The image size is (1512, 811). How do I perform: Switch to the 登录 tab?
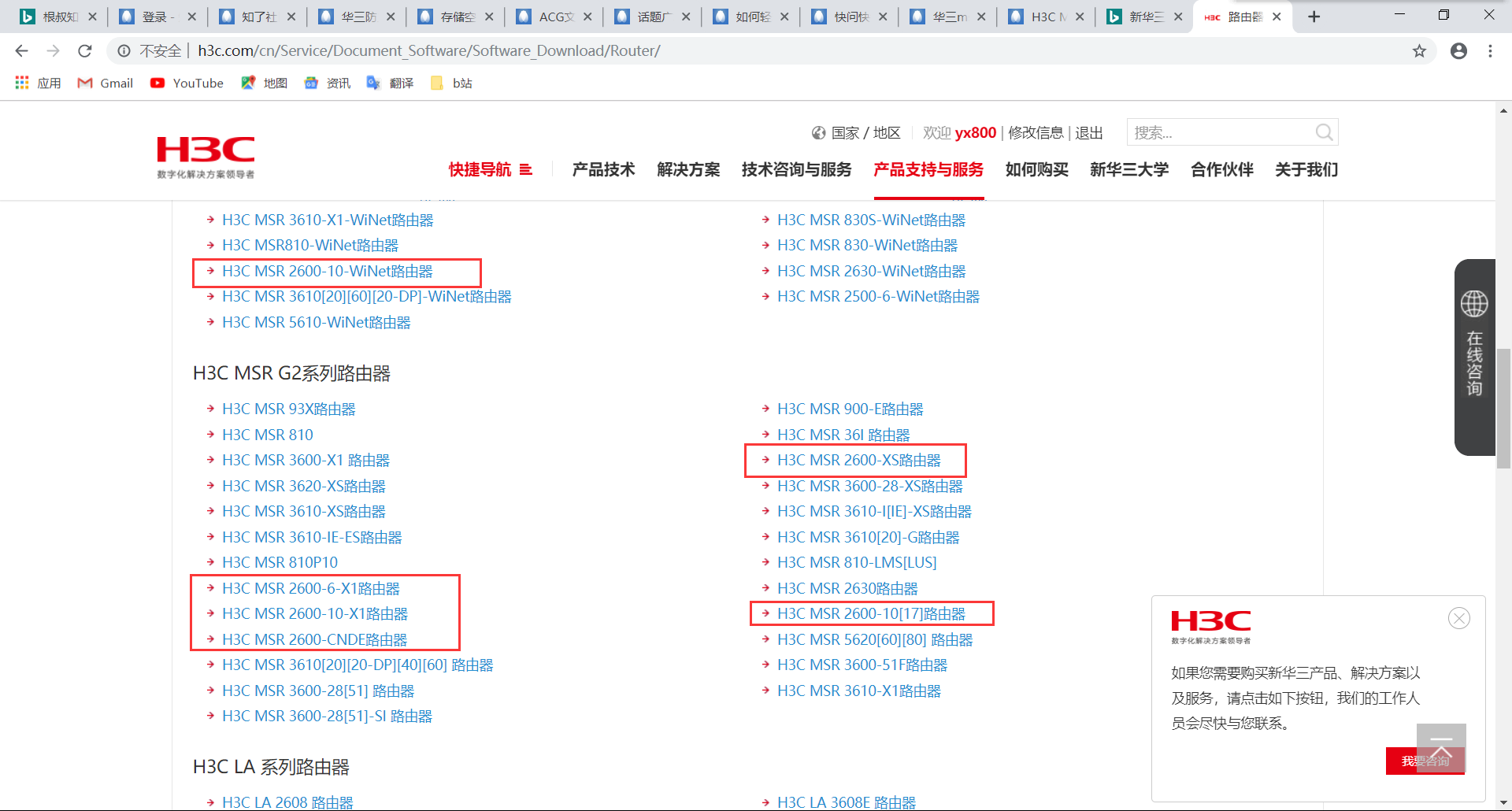[x=157, y=17]
